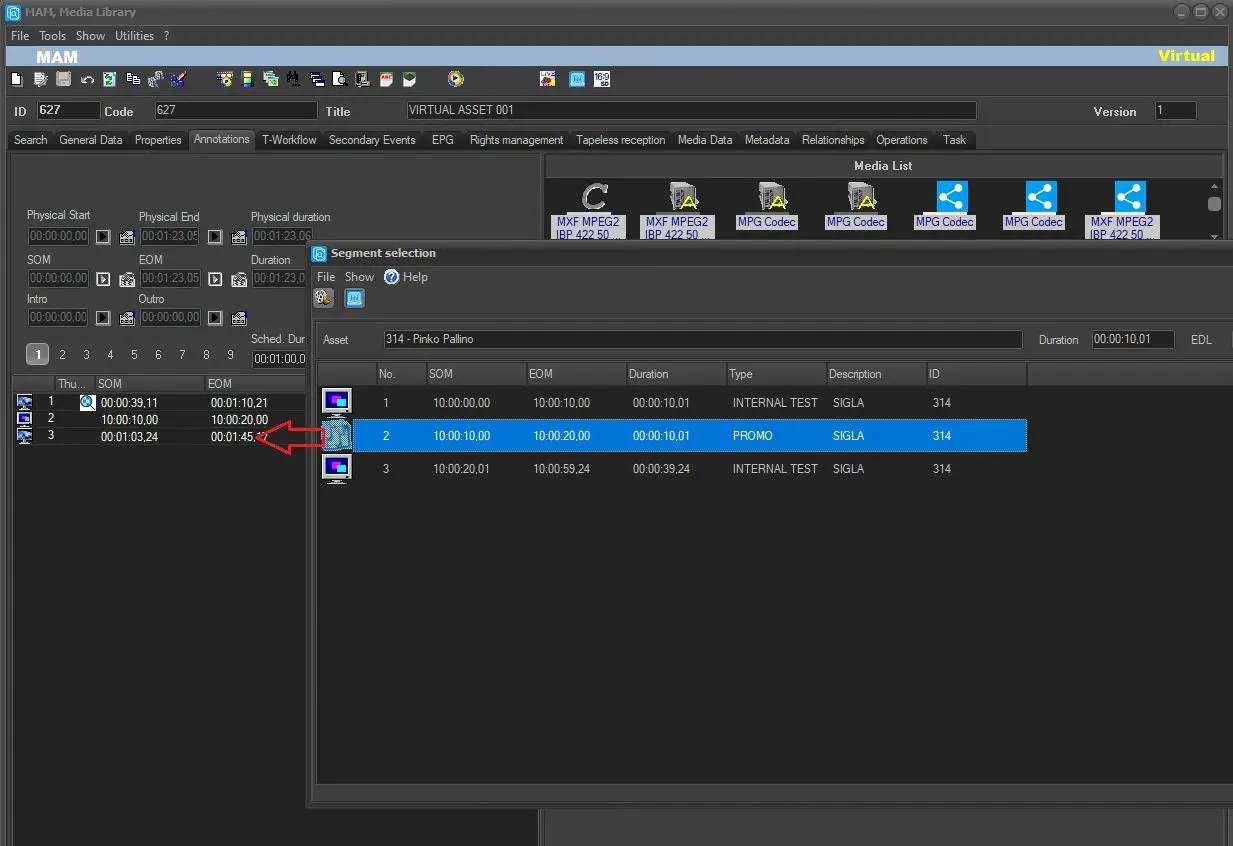Click the round play icon in main toolbar
This screenshot has width=1233, height=846.
click(x=456, y=79)
